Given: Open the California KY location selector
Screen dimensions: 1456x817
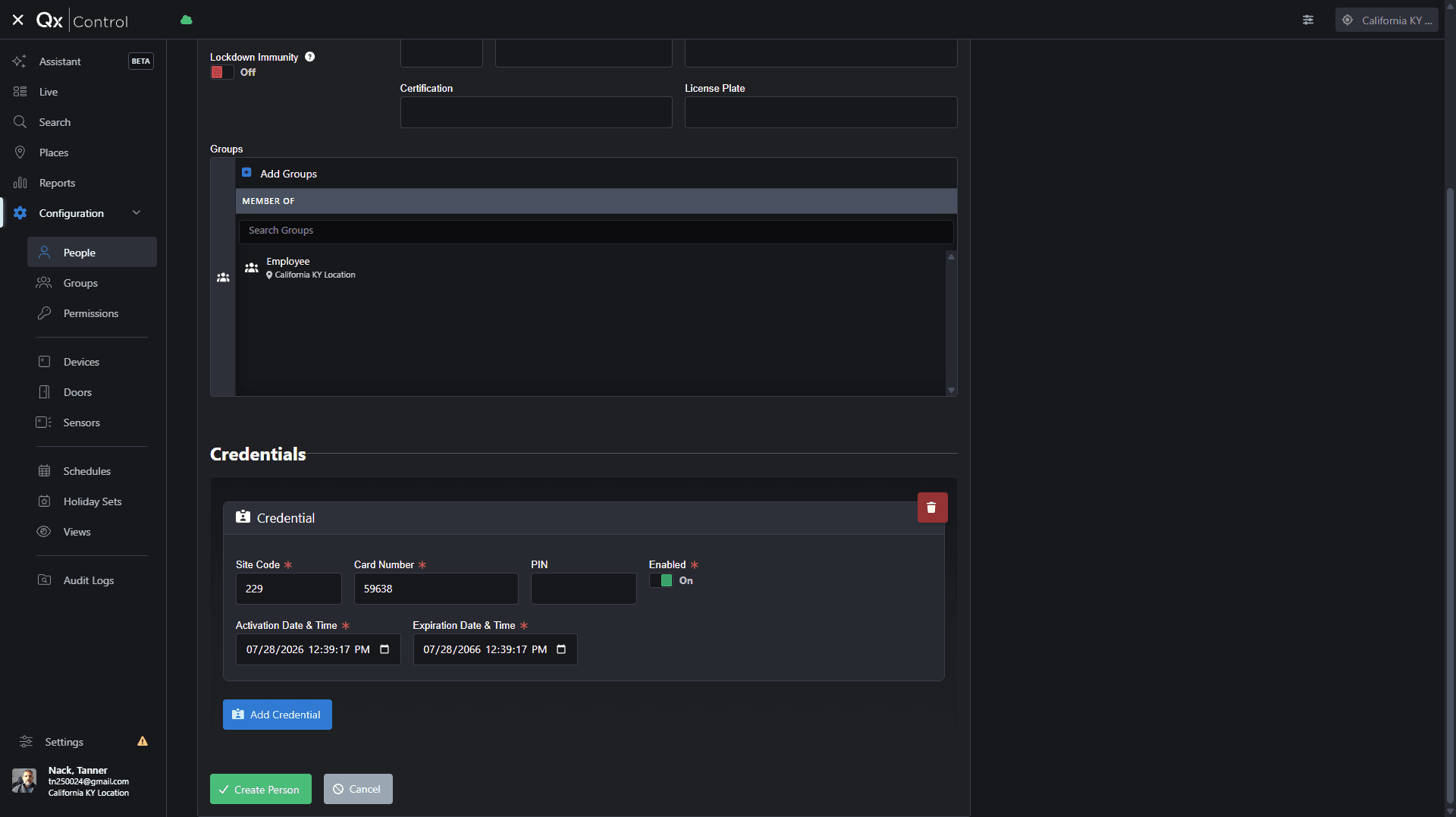Looking at the screenshot, I should (x=1386, y=20).
